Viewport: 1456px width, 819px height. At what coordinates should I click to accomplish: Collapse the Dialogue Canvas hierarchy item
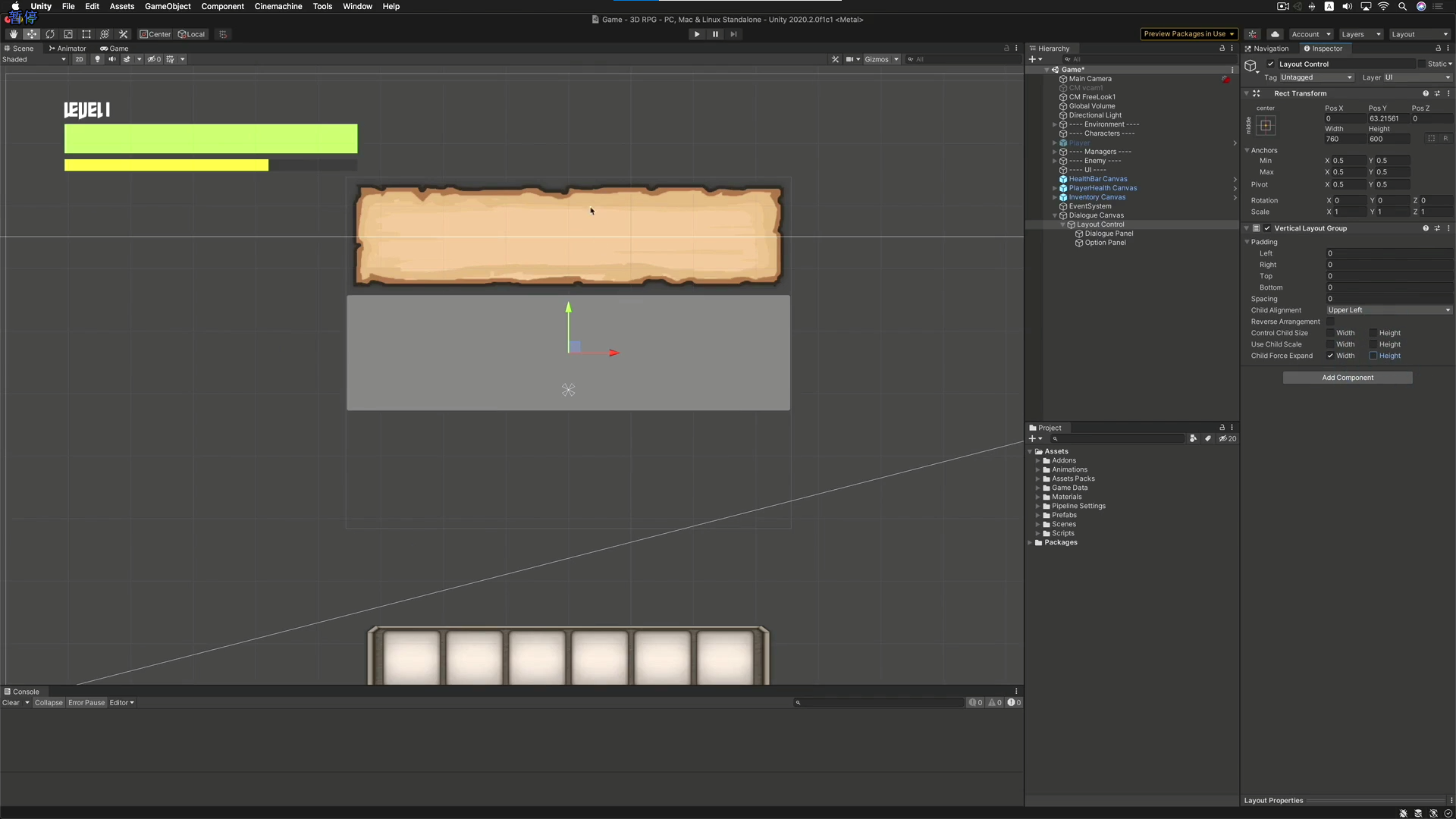(1055, 215)
